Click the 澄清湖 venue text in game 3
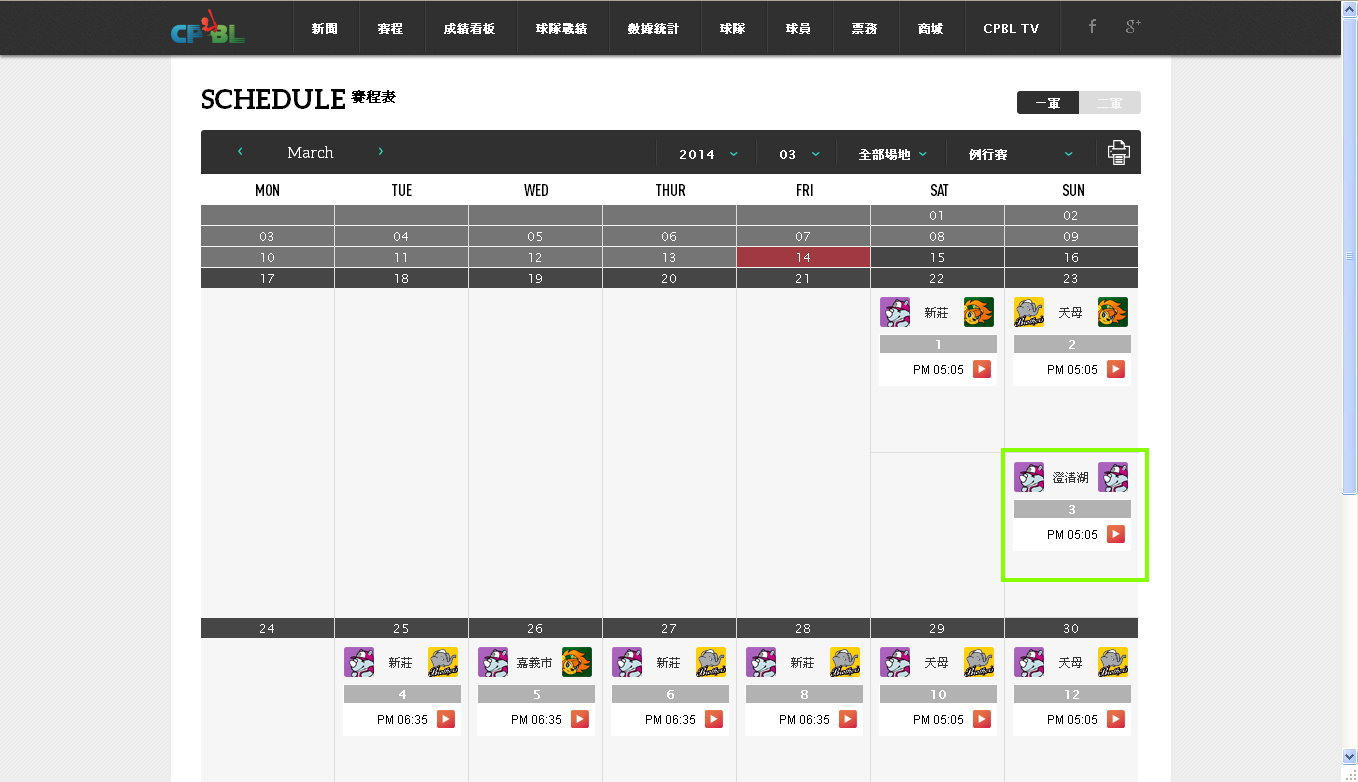This screenshot has width=1358, height=782. (x=1071, y=478)
